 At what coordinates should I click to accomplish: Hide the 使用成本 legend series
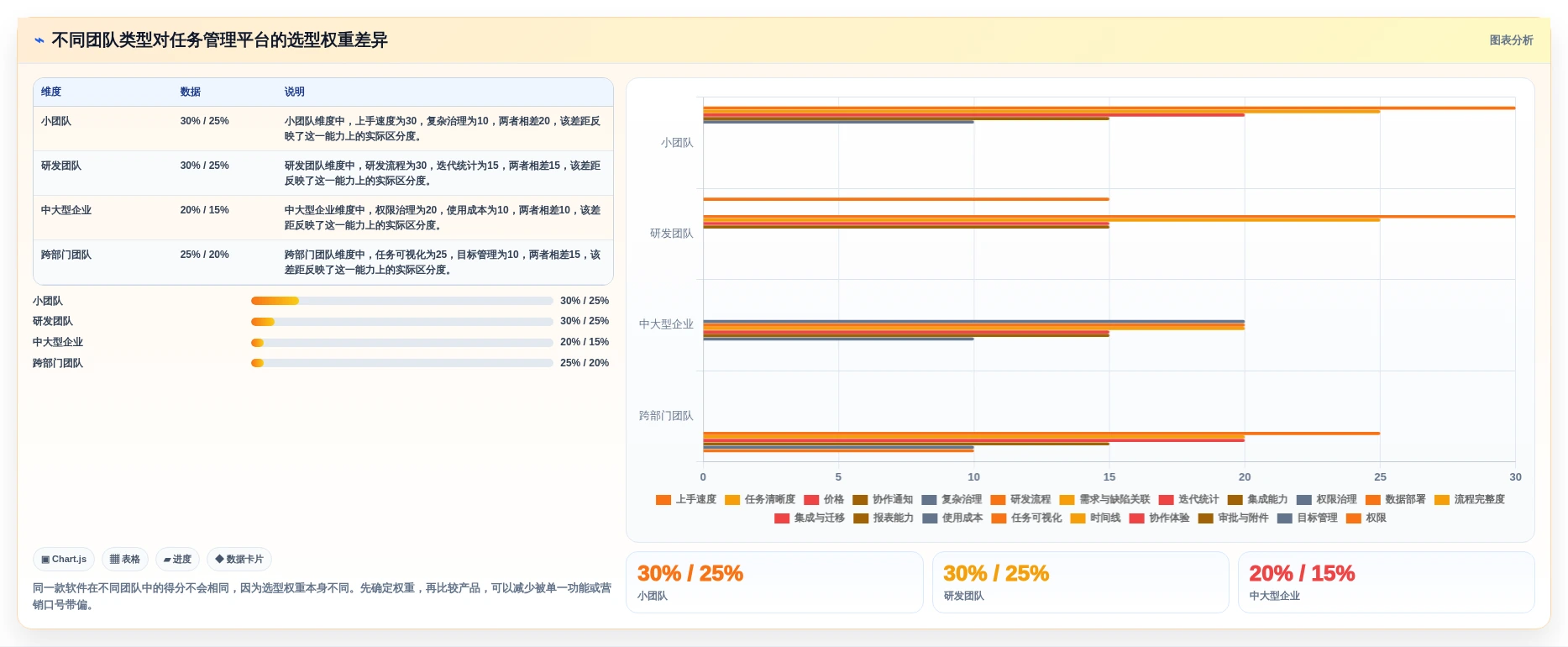(952, 518)
